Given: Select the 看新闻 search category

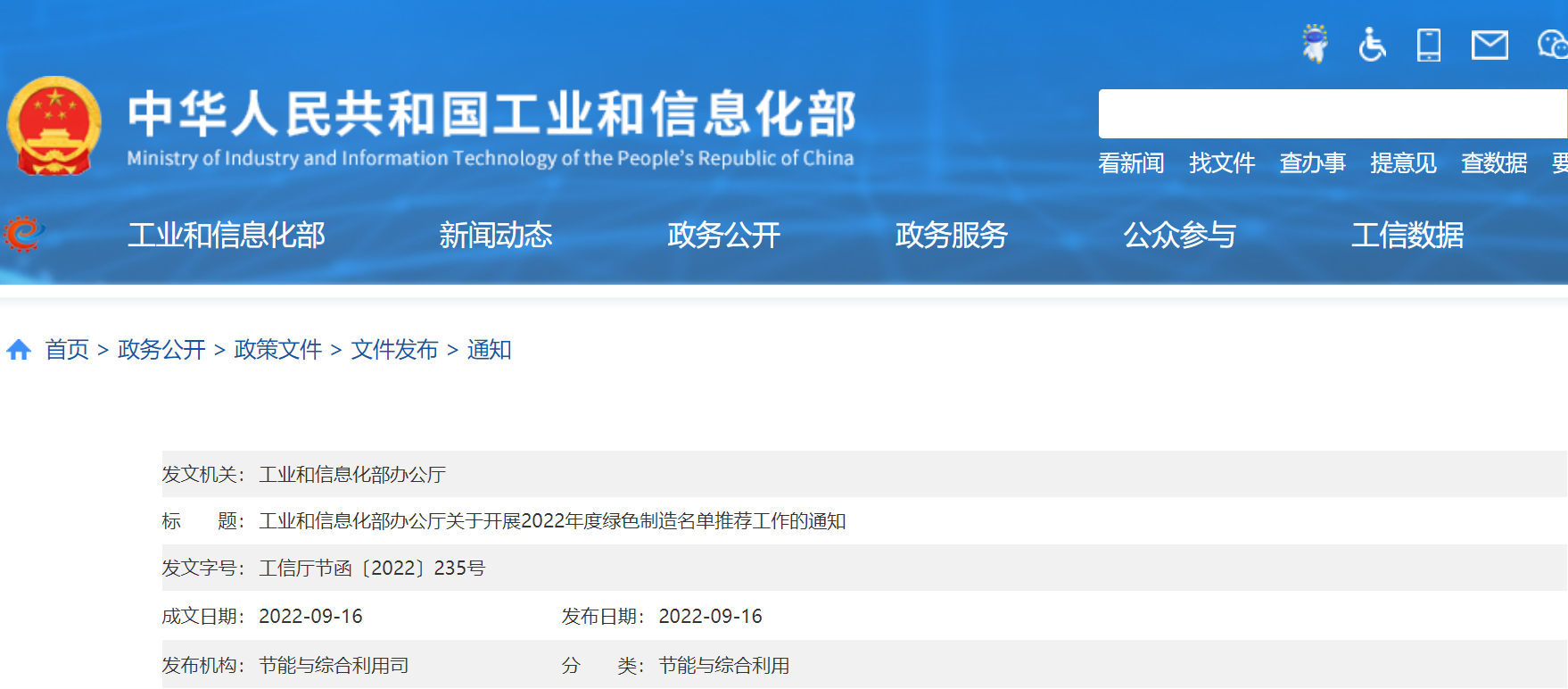Looking at the screenshot, I should tap(1131, 163).
